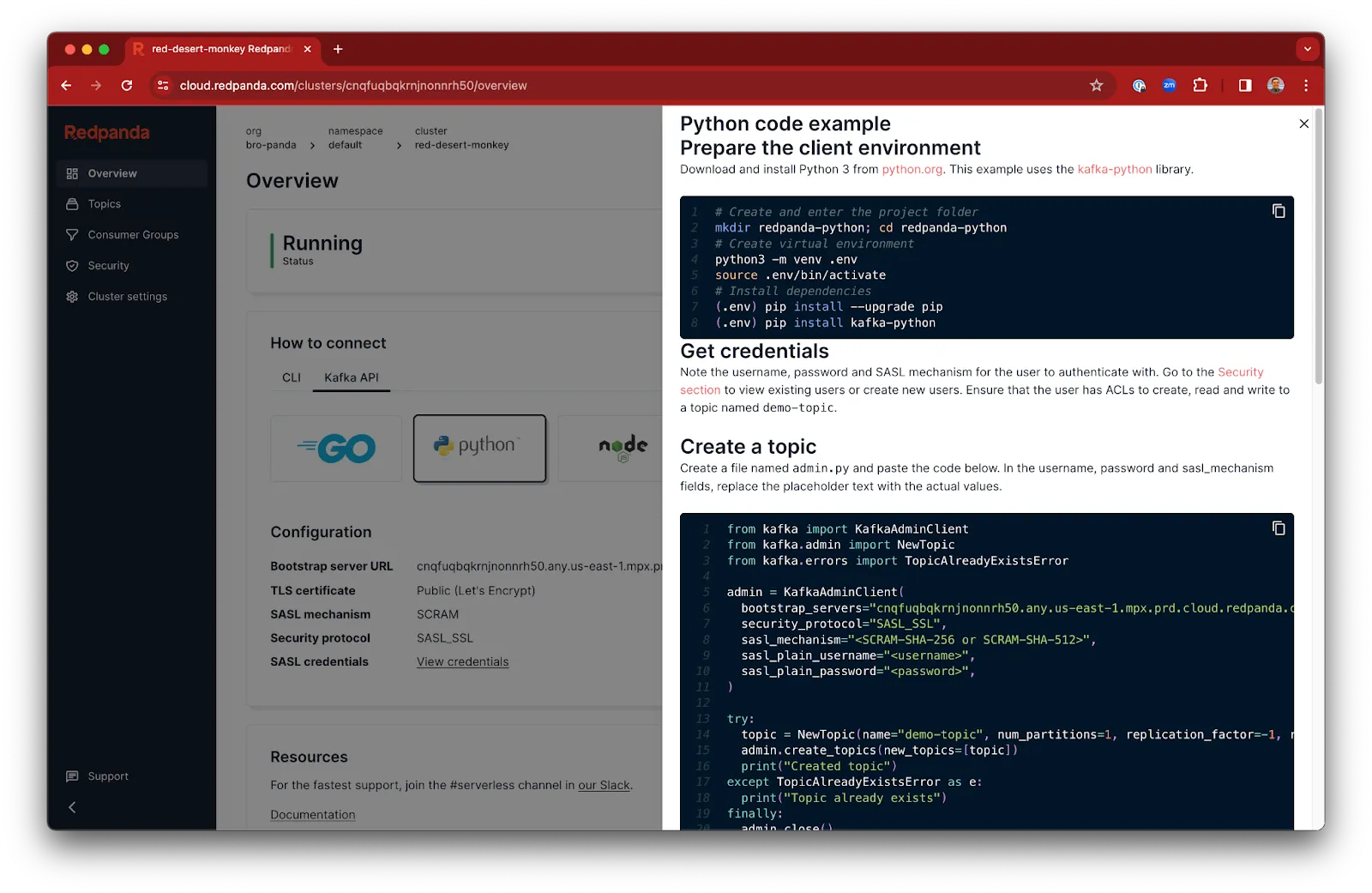Select the Go client option

pyautogui.click(x=335, y=448)
